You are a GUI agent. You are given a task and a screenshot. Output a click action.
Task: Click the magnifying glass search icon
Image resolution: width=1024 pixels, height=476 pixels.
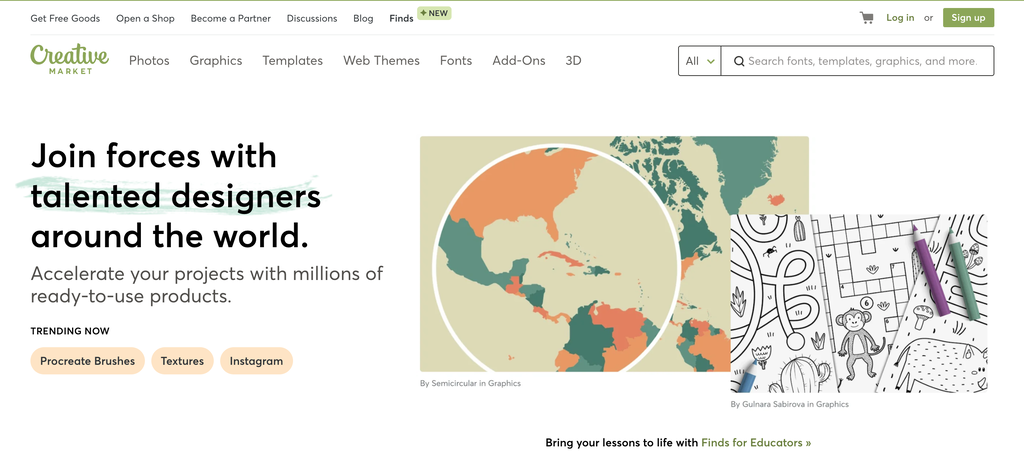coord(739,61)
